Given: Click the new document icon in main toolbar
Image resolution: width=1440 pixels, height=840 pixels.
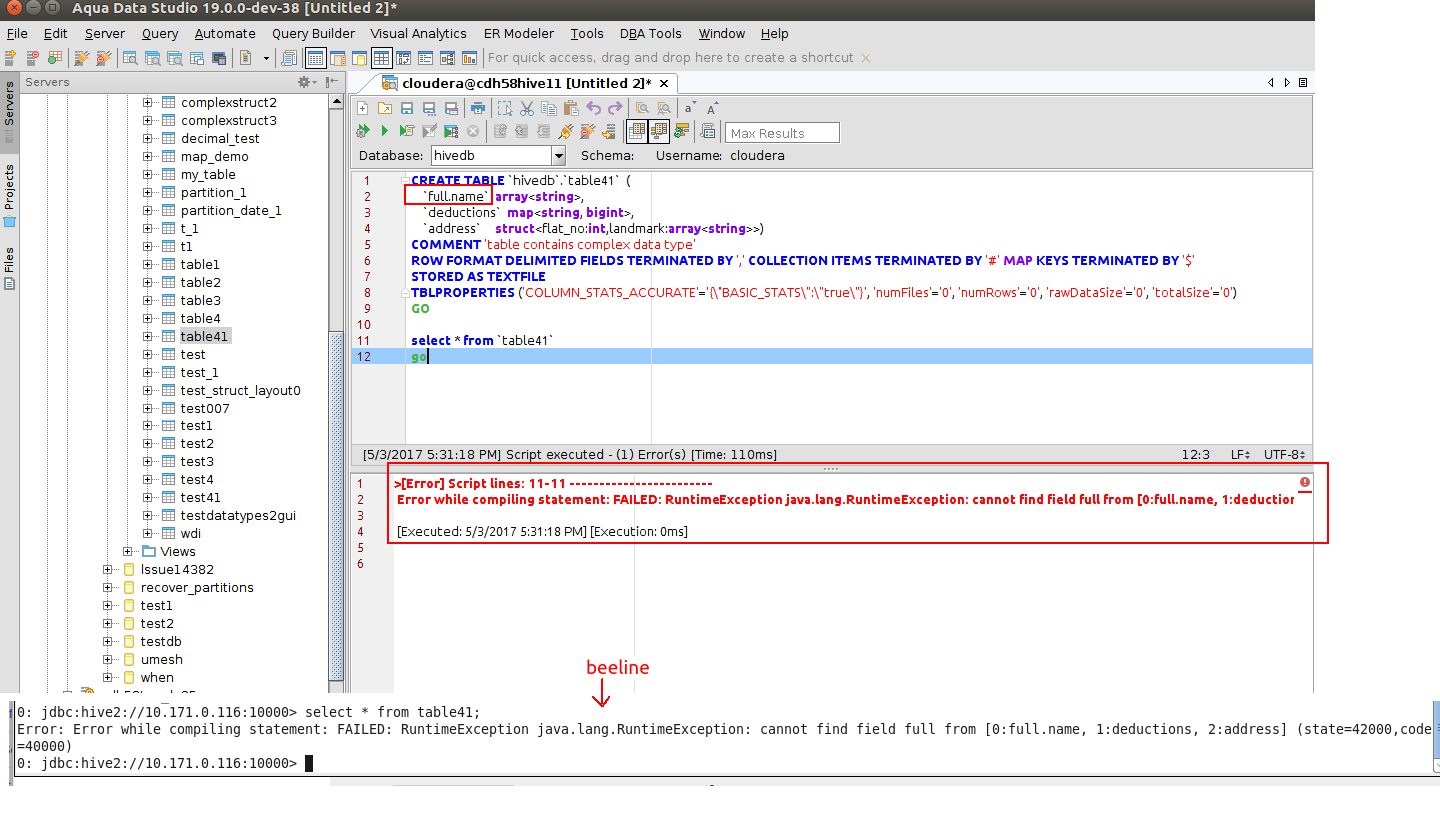Looking at the screenshot, I should pos(246,58).
